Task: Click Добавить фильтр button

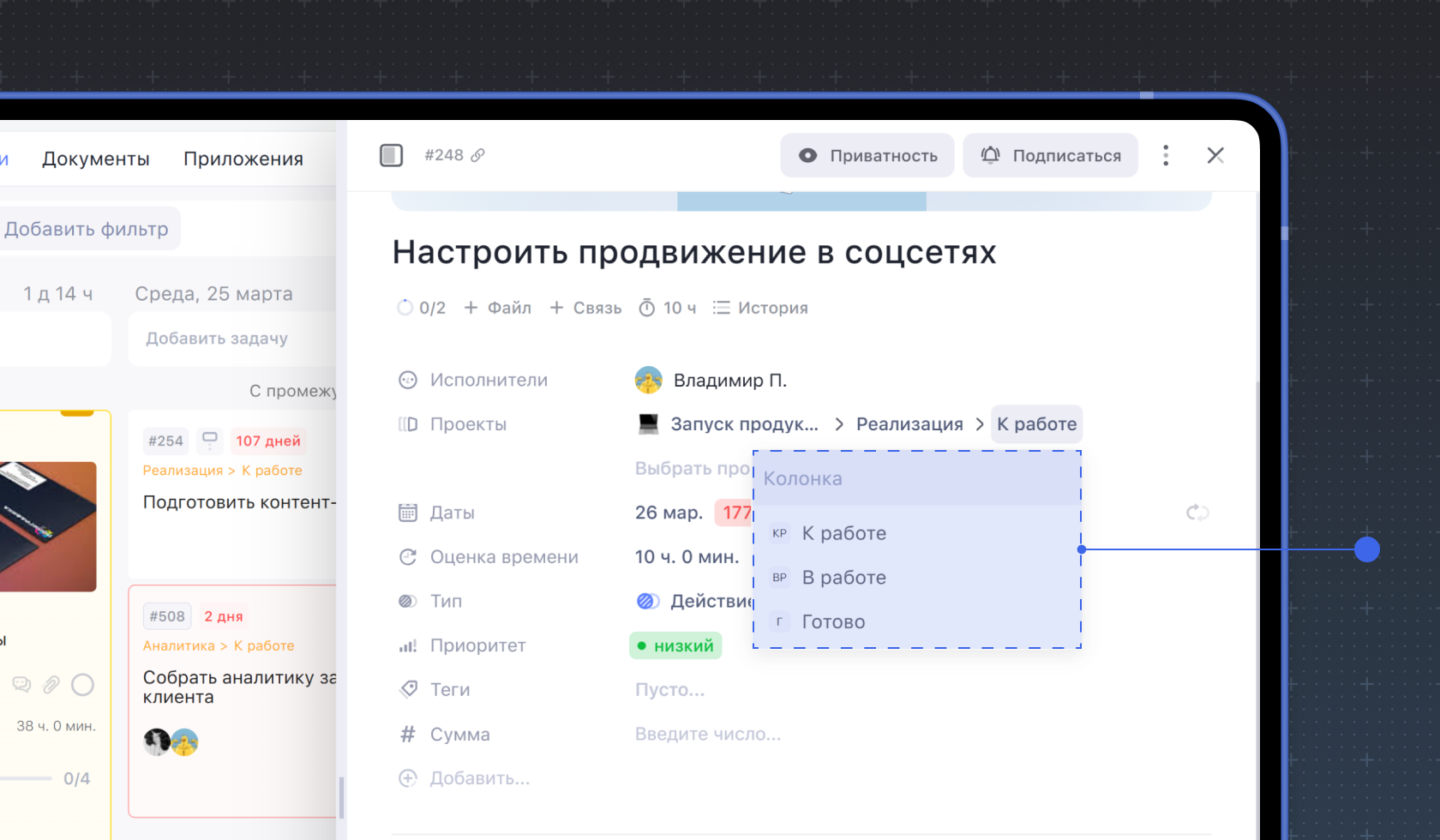Action: tap(86, 229)
